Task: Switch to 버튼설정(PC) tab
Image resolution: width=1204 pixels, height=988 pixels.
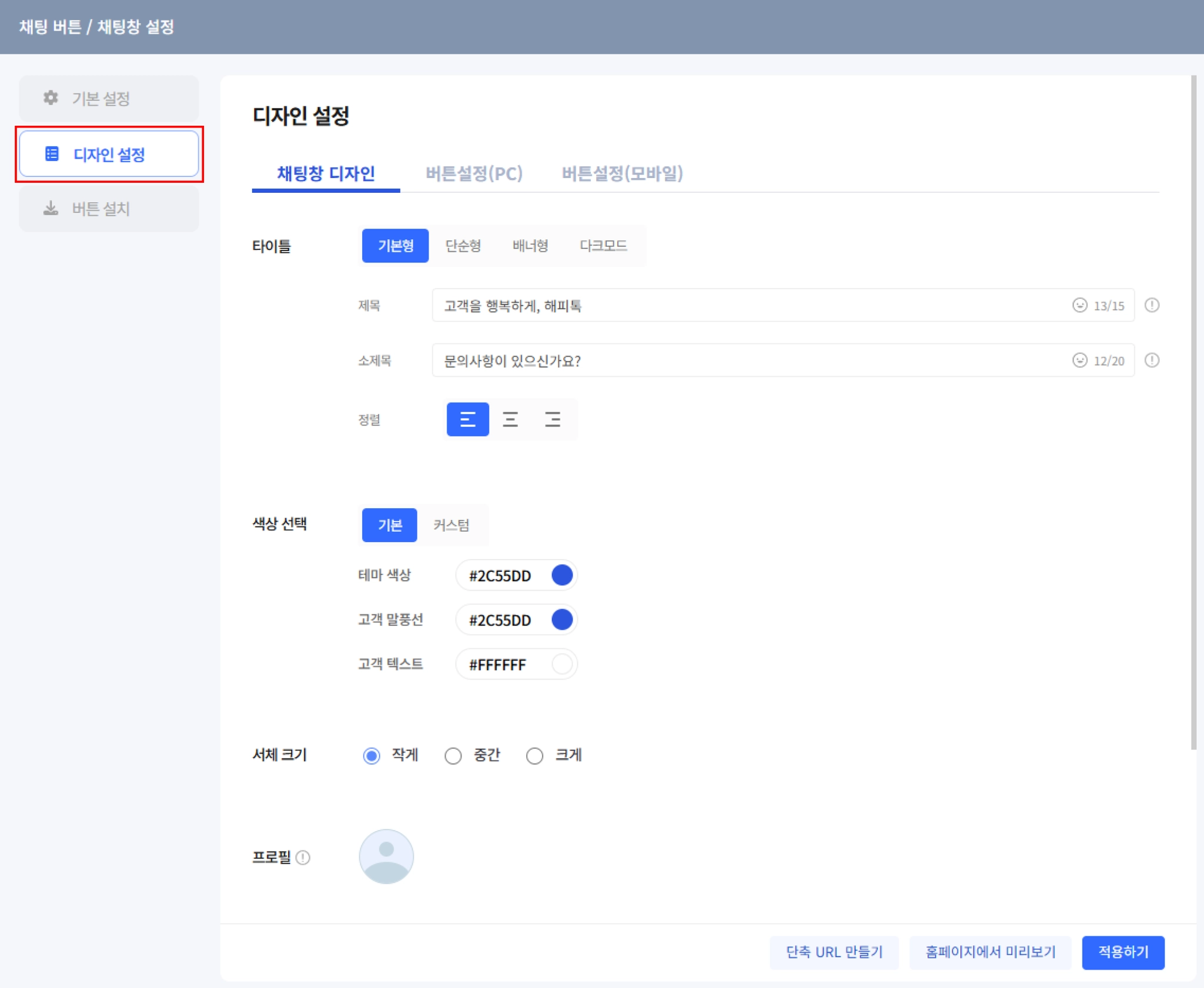Action: (x=474, y=173)
